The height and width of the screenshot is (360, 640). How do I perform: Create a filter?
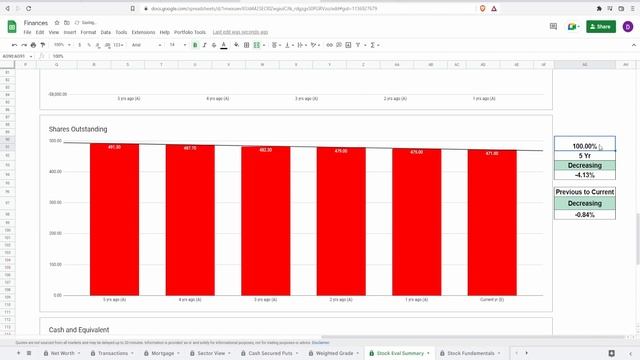358,45
